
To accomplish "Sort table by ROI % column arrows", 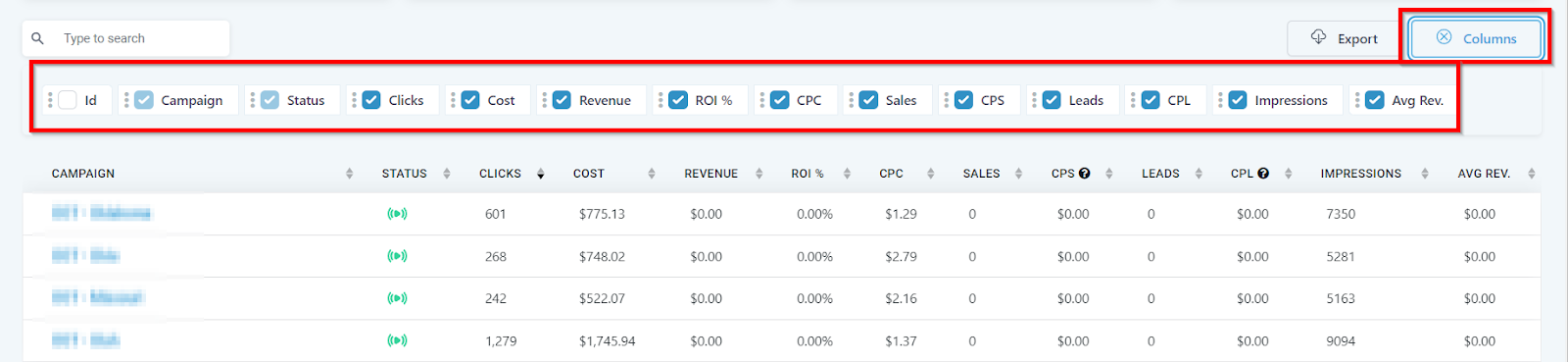I will coord(847,174).
